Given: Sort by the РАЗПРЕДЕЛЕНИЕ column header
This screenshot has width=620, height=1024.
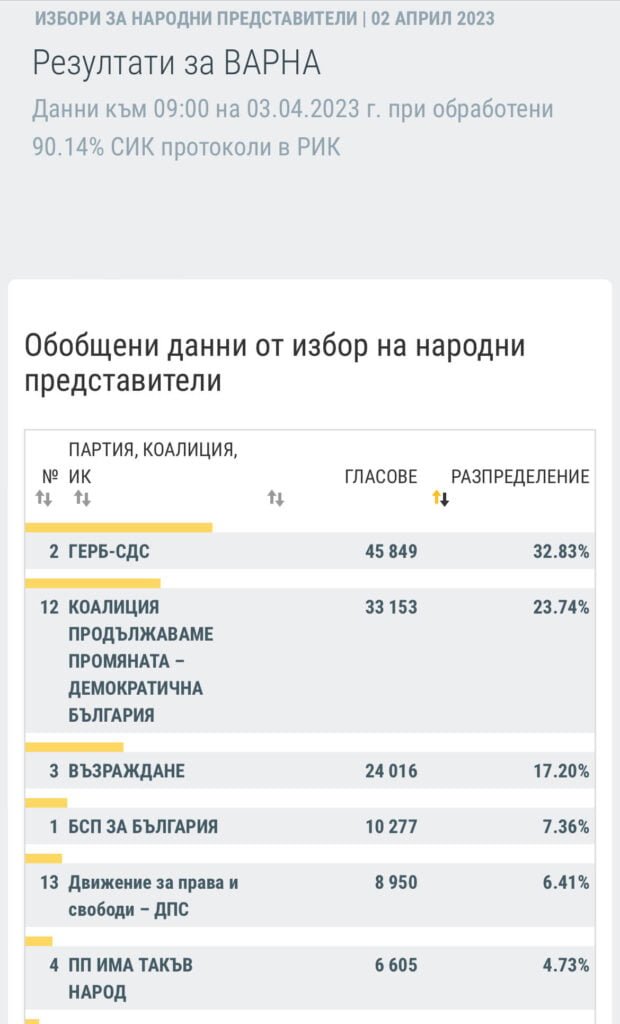Looking at the screenshot, I should pos(520,477).
